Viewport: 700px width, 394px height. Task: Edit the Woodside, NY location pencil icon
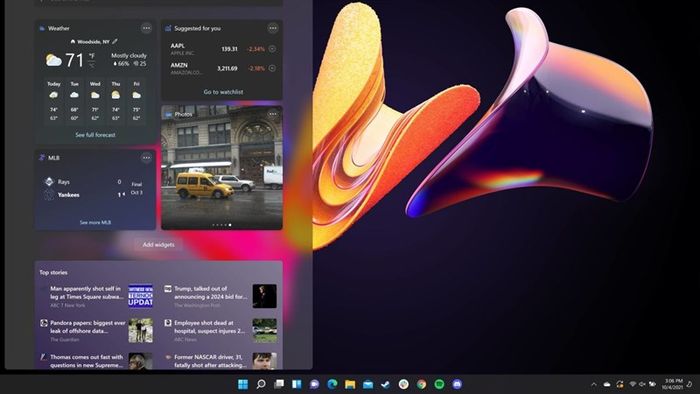point(115,41)
